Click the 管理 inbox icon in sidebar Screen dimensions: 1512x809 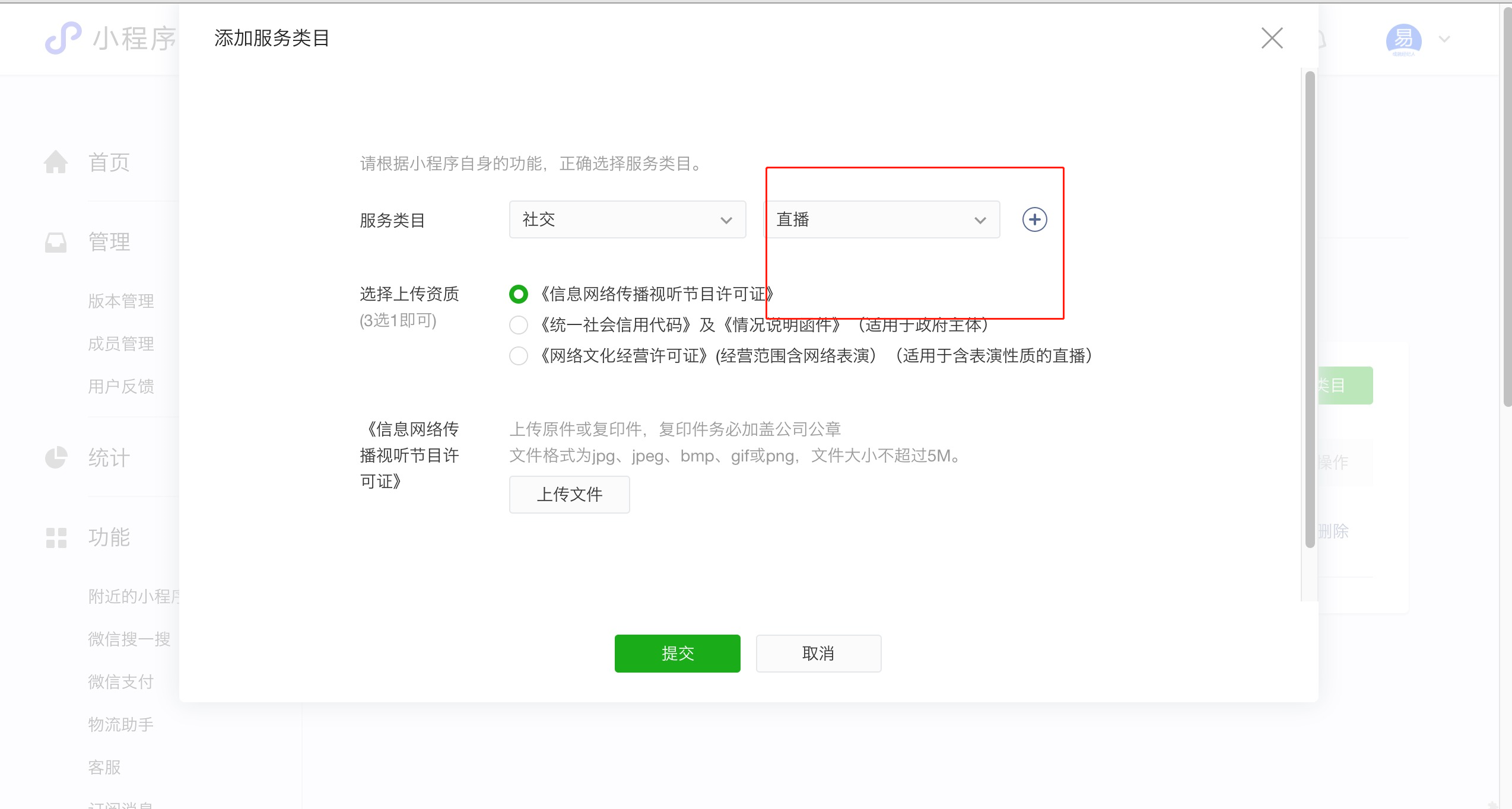pyautogui.click(x=56, y=242)
